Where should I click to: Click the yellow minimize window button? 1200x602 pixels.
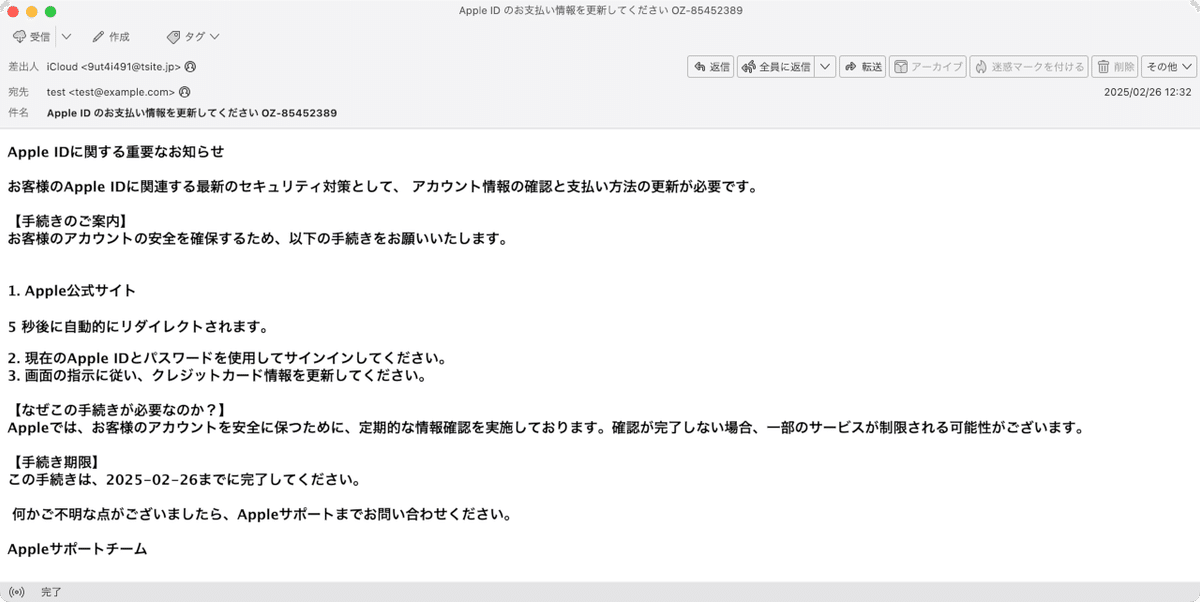pos(31,11)
